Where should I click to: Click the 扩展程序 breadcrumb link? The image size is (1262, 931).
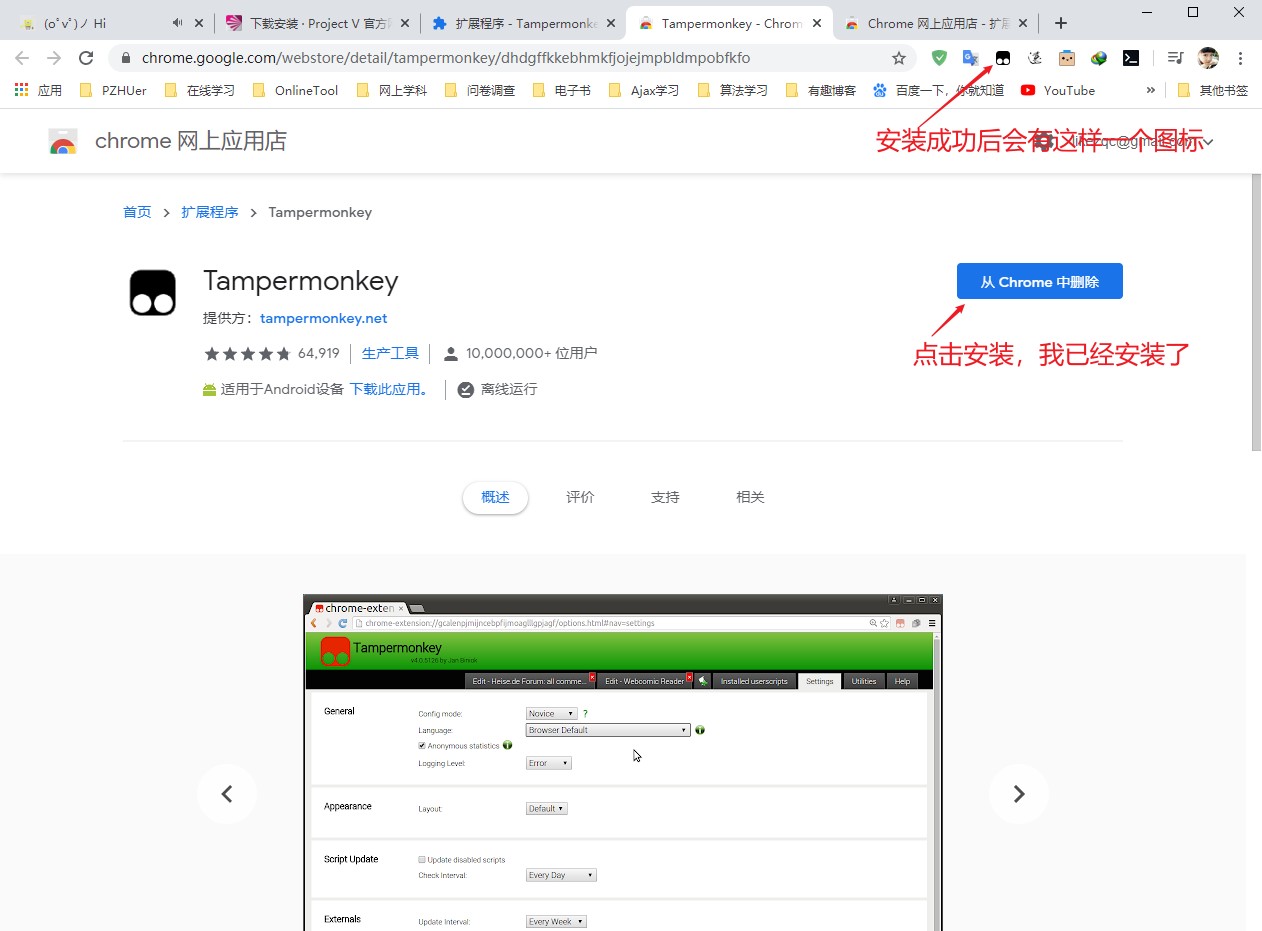click(x=210, y=212)
